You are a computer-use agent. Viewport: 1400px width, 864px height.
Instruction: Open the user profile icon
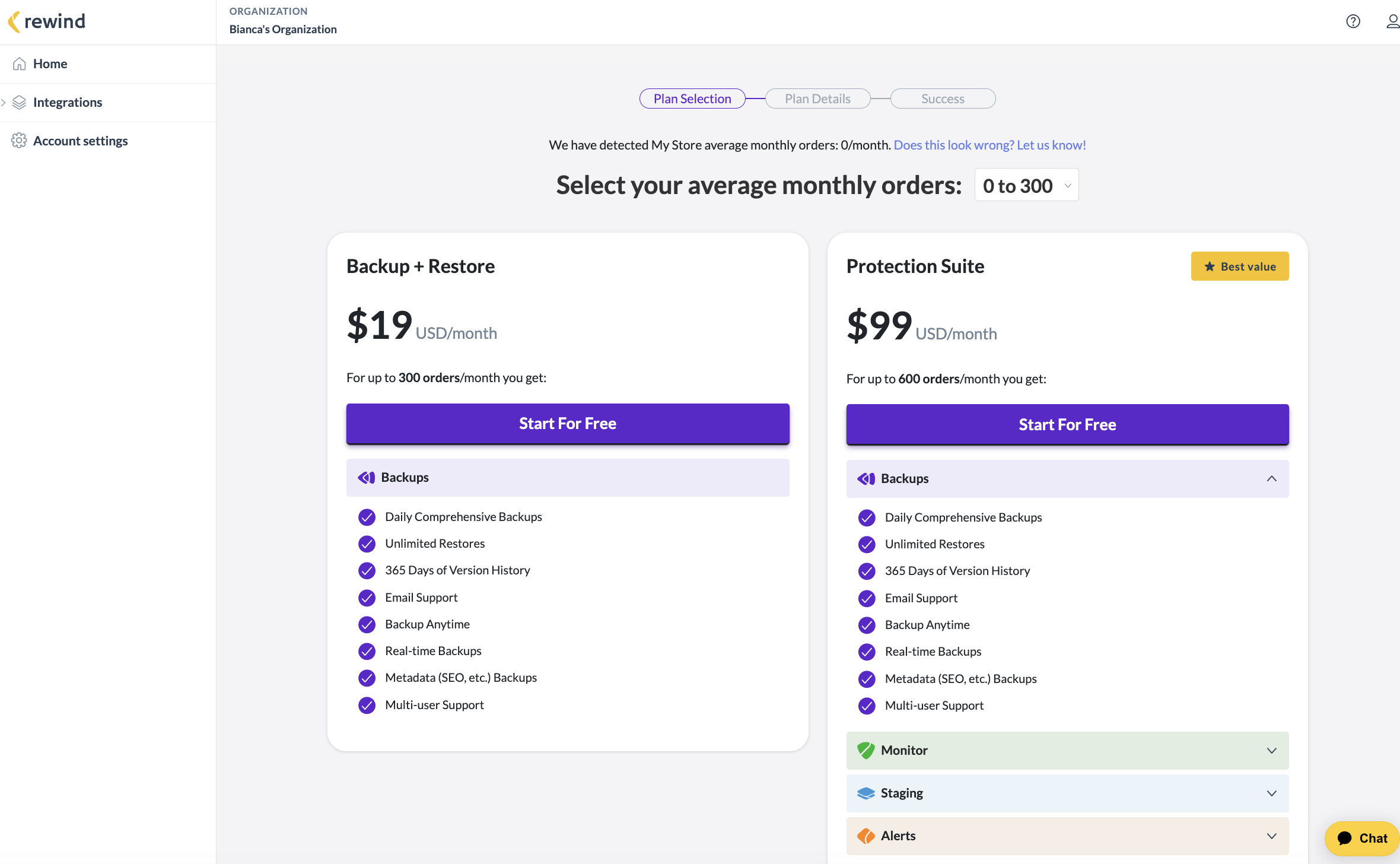coord(1392,21)
